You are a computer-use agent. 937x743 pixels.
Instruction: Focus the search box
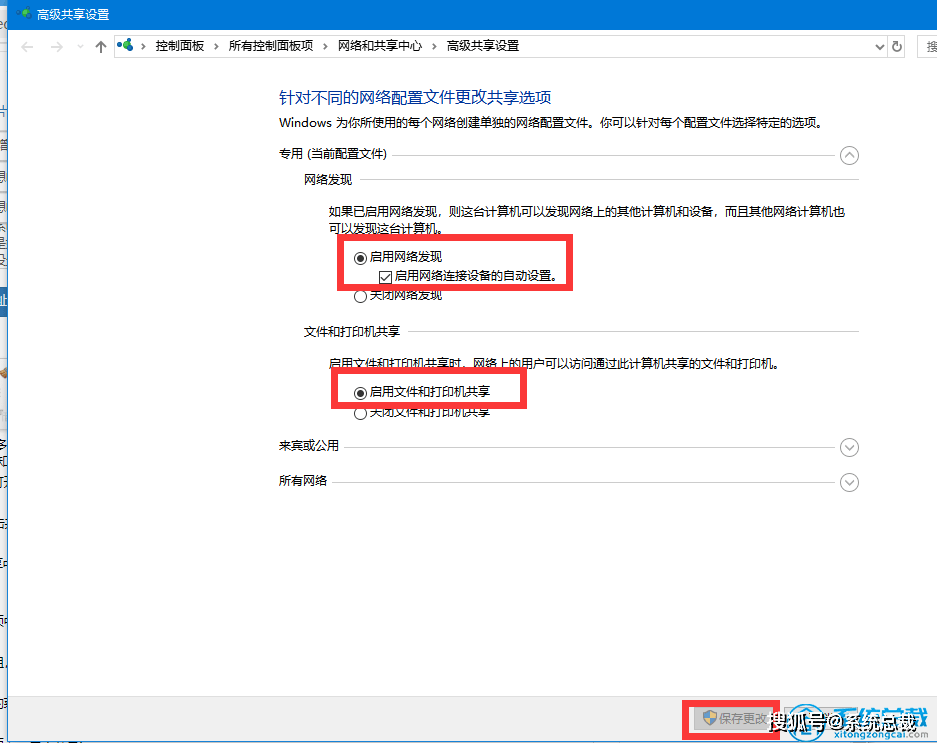(x=927, y=47)
